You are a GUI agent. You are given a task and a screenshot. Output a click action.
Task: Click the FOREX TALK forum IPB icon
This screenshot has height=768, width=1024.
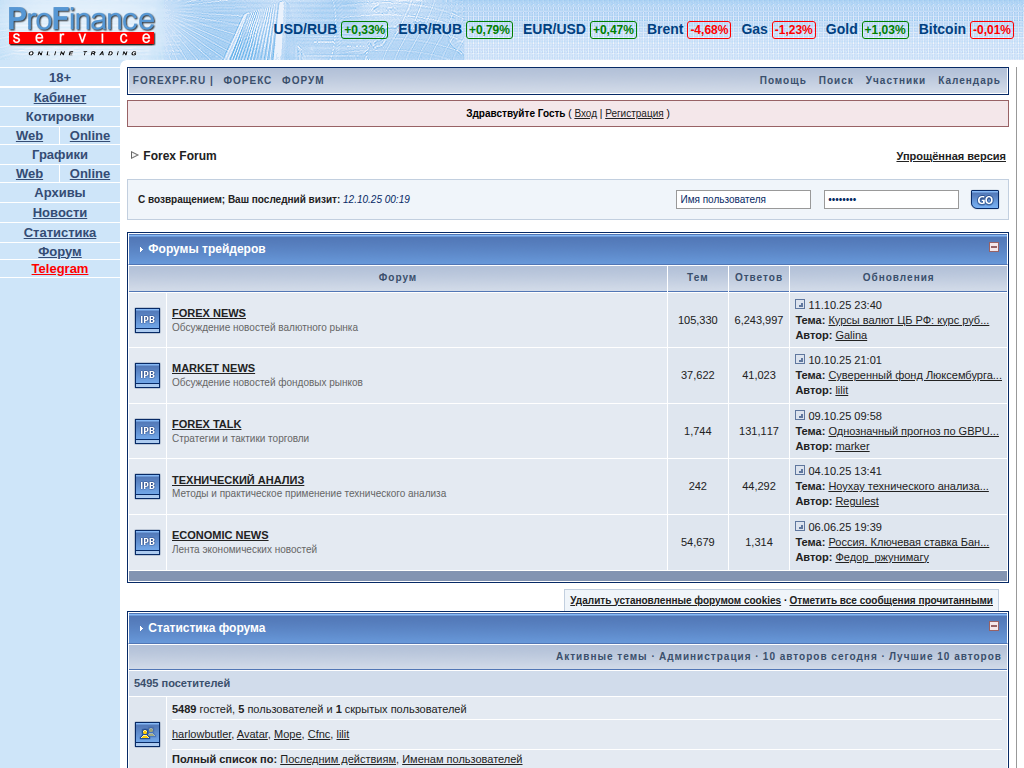click(147, 431)
